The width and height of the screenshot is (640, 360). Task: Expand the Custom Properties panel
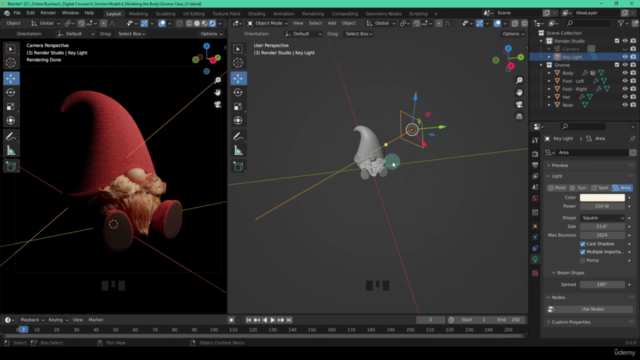571,322
